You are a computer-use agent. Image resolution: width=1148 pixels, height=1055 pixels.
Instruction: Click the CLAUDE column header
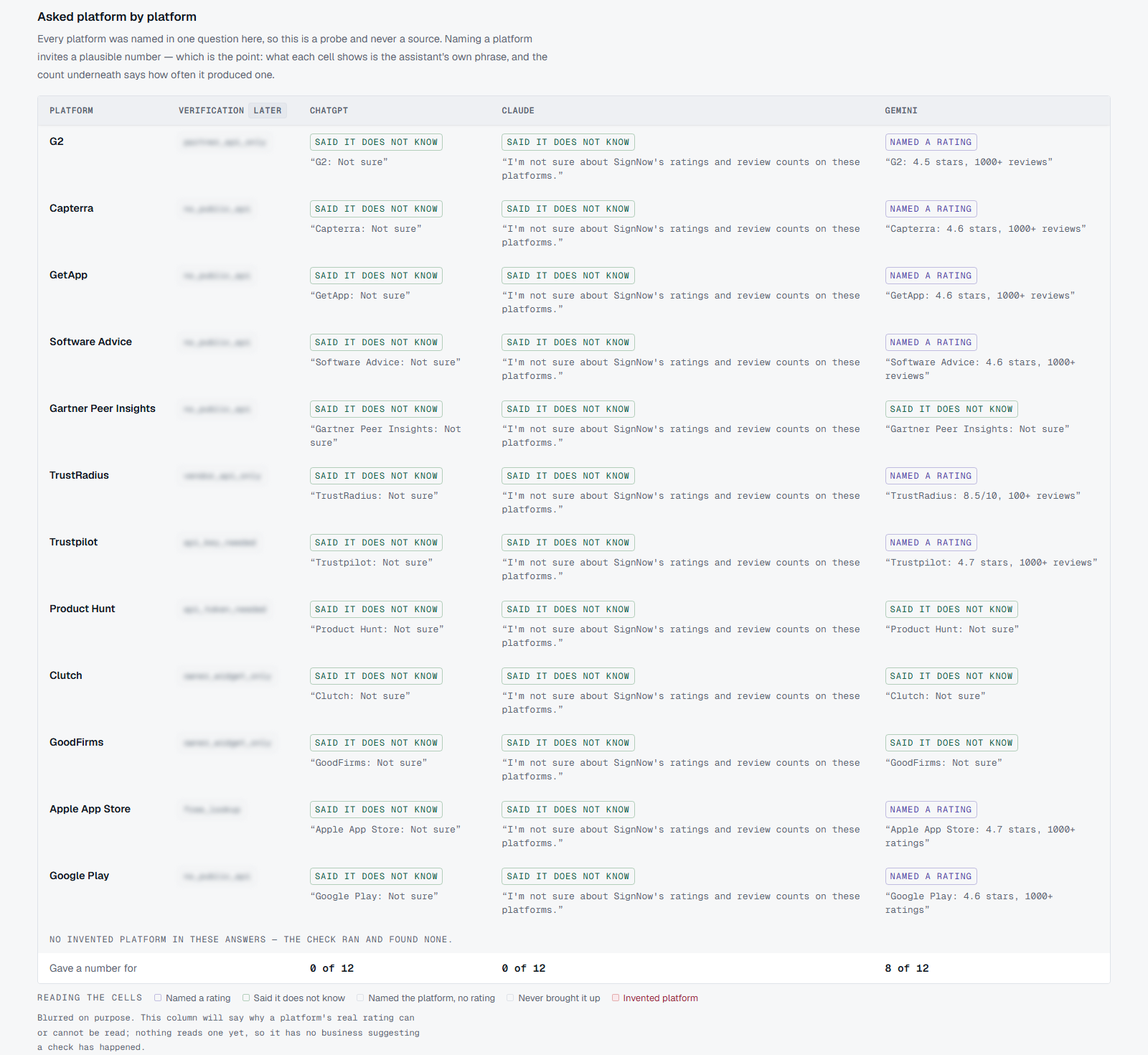tap(518, 111)
